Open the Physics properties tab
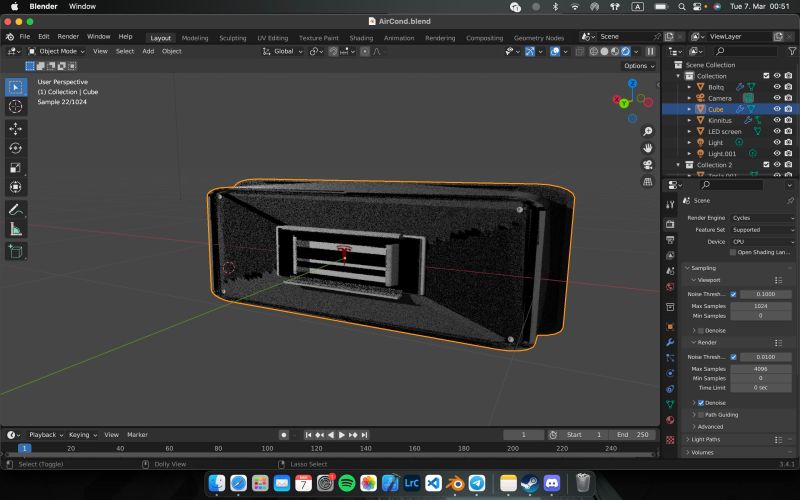The image size is (800, 500). click(670, 373)
